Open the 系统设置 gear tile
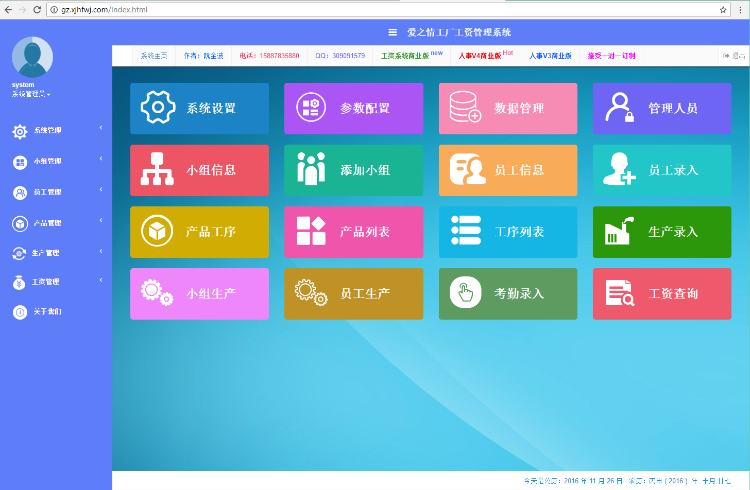750x490 pixels. point(199,108)
